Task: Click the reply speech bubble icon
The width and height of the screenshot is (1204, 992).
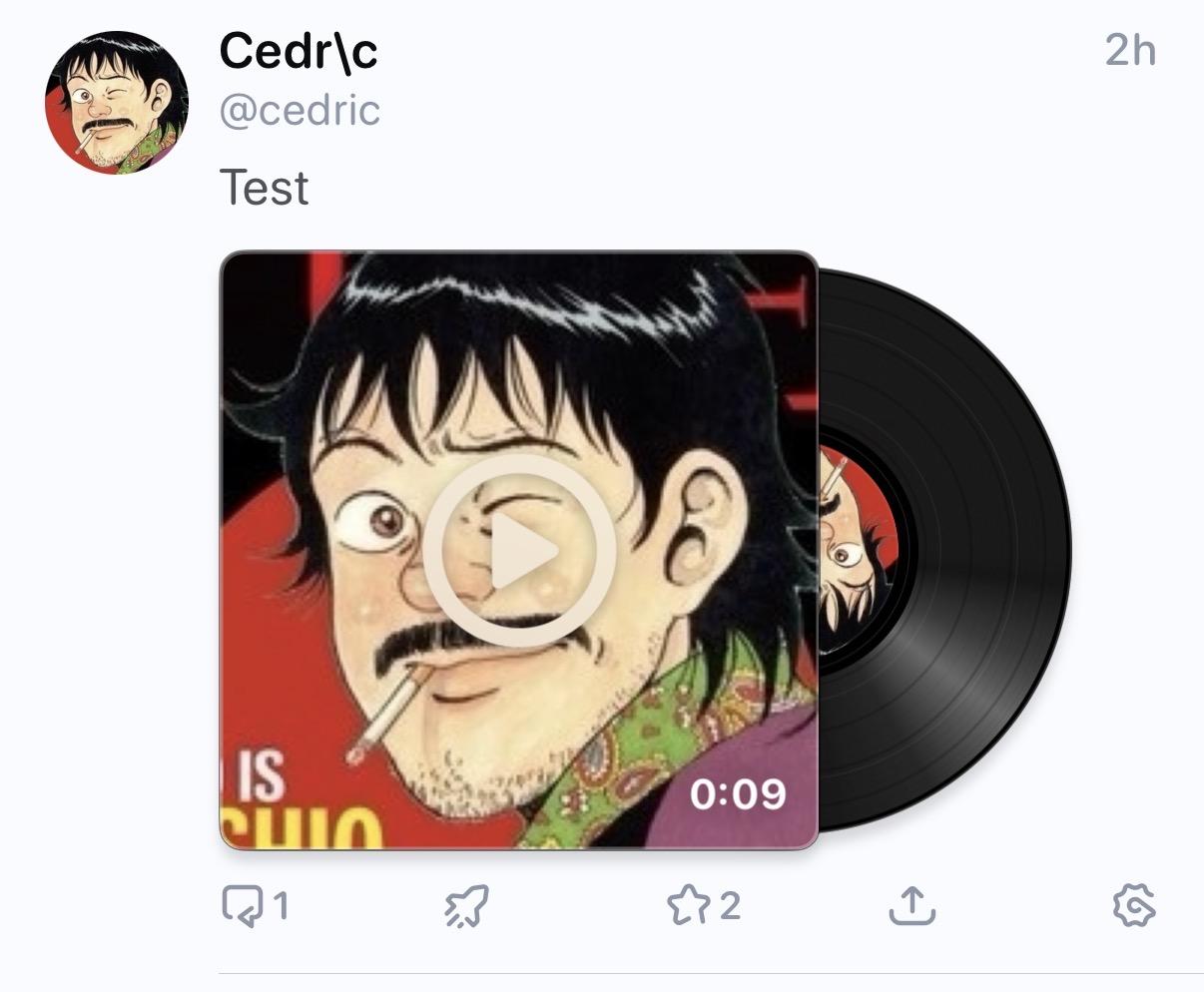Action: tap(243, 906)
